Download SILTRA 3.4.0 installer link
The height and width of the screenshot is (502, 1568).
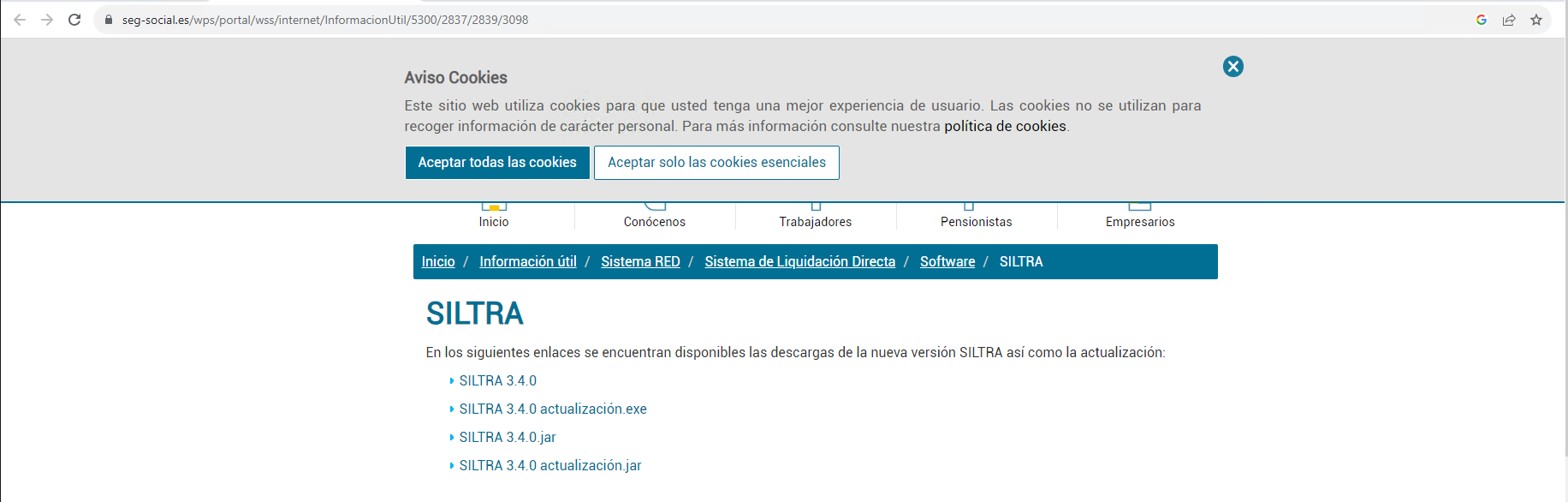pyautogui.click(x=498, y=381)
